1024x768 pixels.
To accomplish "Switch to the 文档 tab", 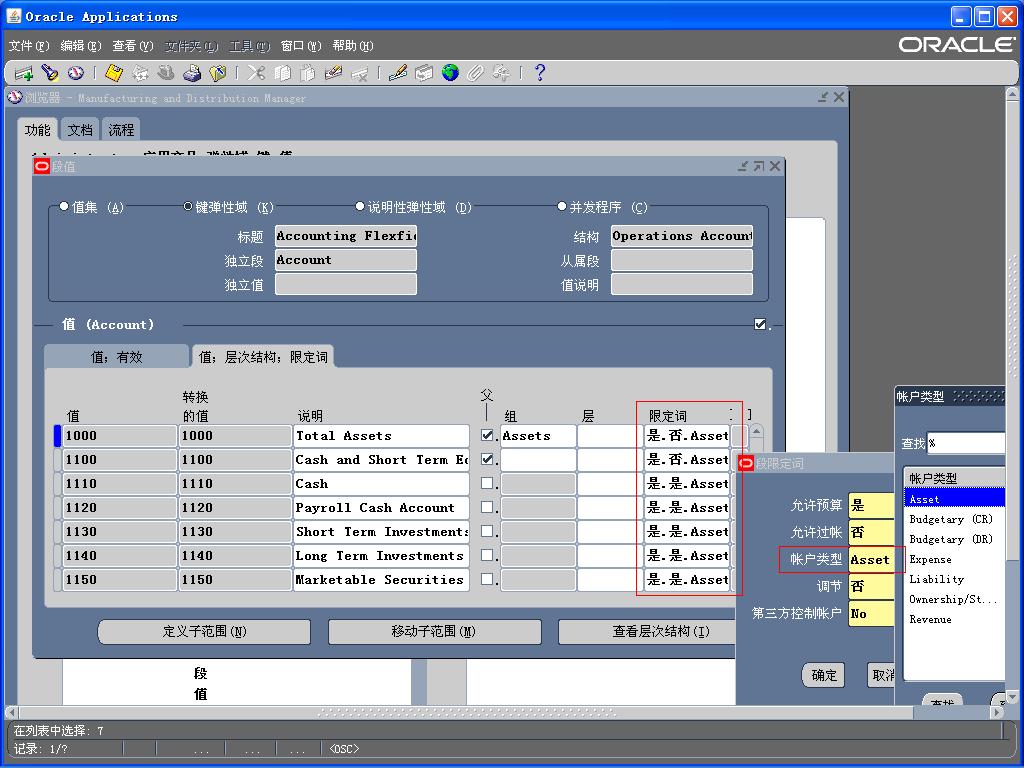I will point(80,130).
